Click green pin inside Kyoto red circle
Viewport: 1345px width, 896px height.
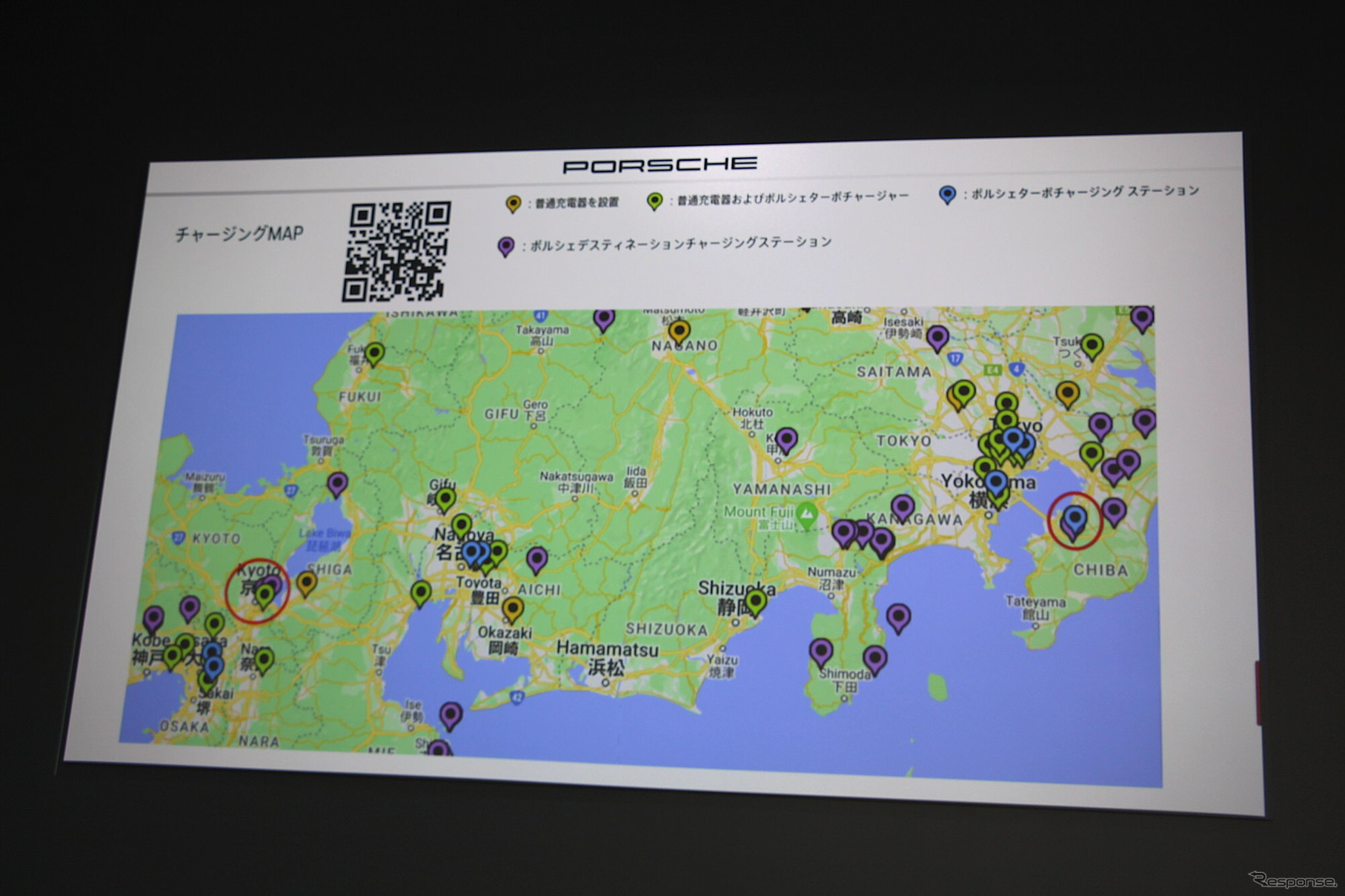click(265, 597)
